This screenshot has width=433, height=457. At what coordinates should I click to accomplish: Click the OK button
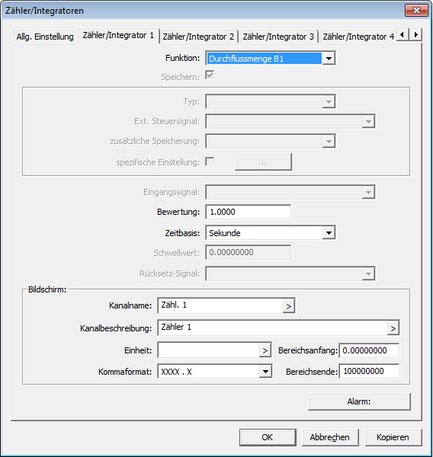(267, 437)
